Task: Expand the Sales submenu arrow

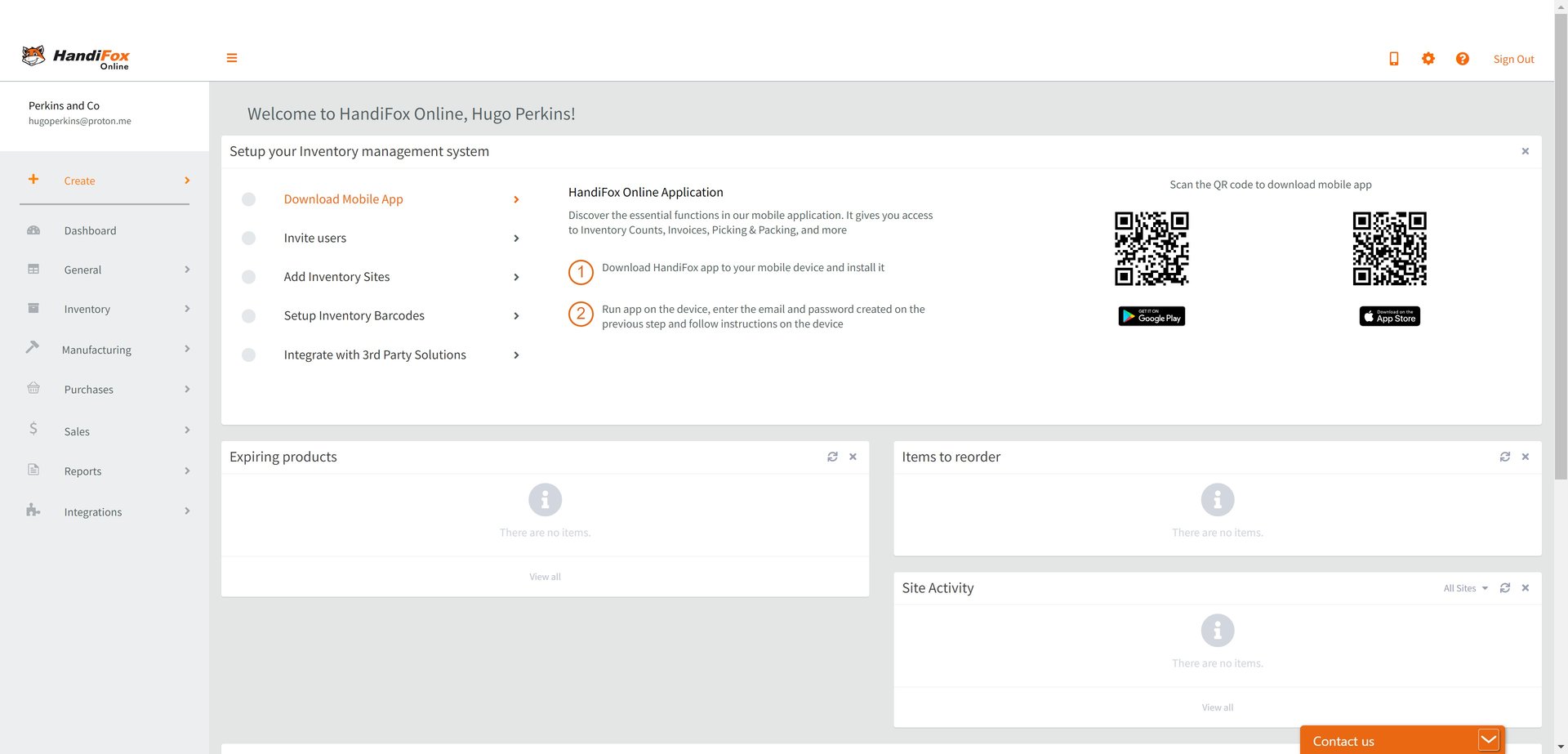Action: pyautogui.click(x=187, y=430)
